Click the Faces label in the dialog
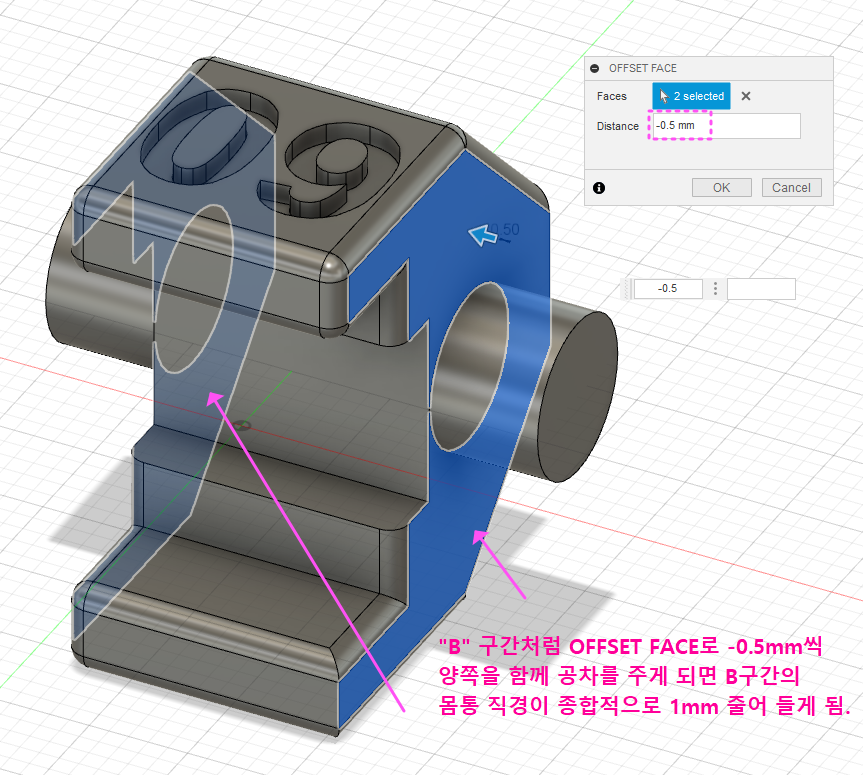 coord(611,96)
